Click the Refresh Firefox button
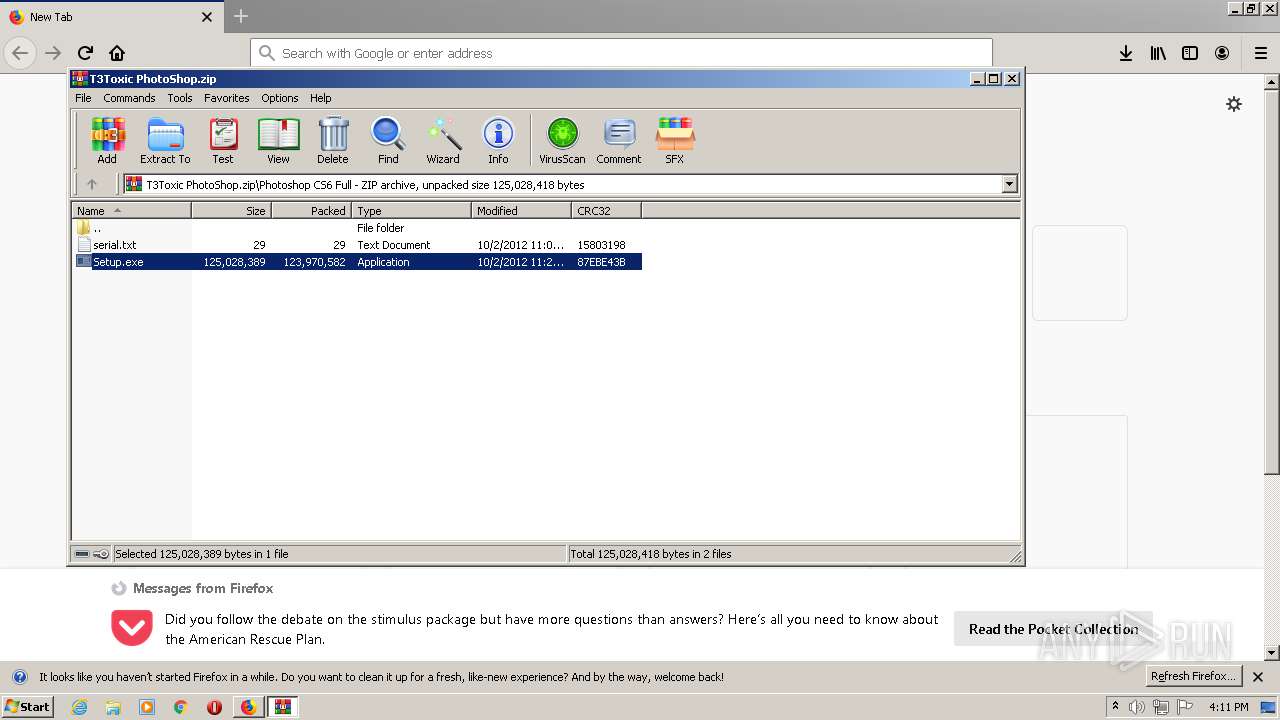1280x720 pixels. pyautogui.click(x=1194, y=676)
